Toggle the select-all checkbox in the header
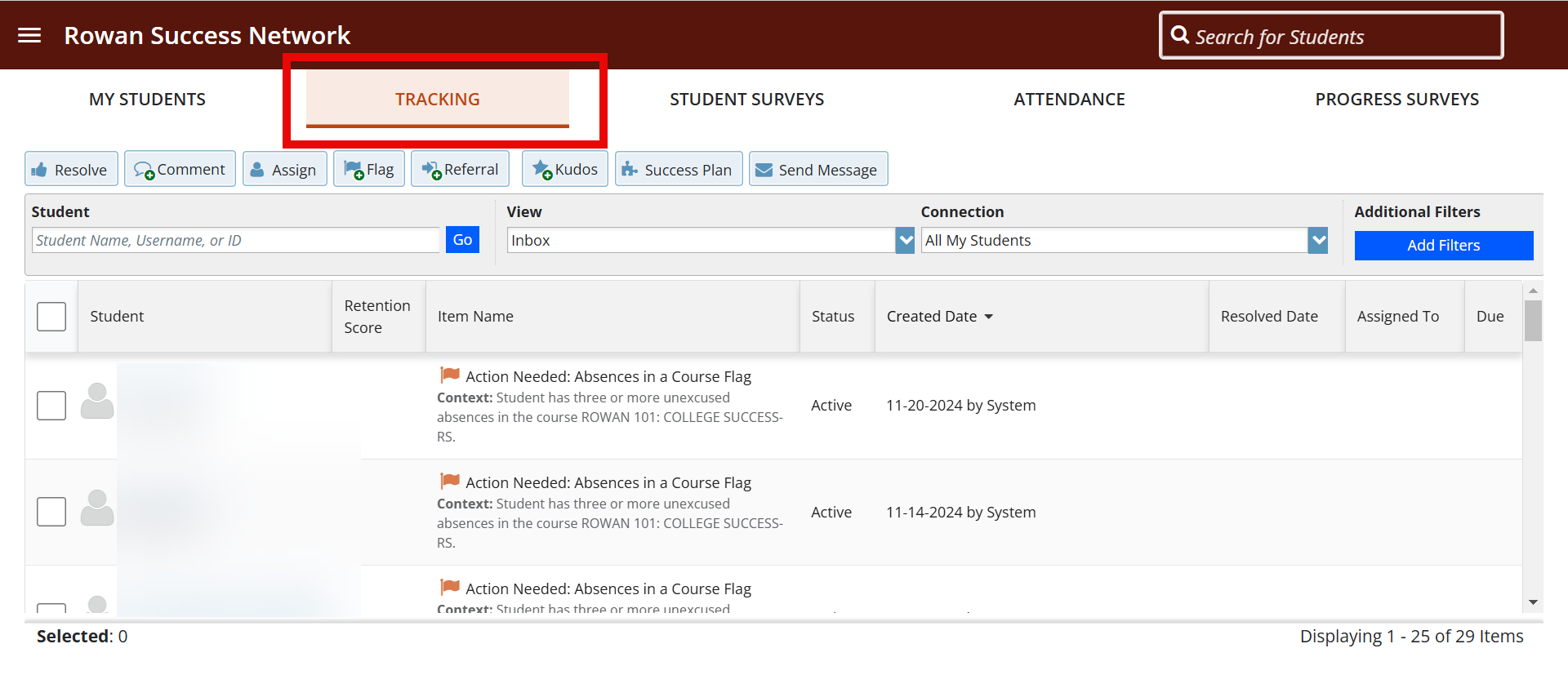This screenshot has height=675, width=1568. (x=51, y=317)
